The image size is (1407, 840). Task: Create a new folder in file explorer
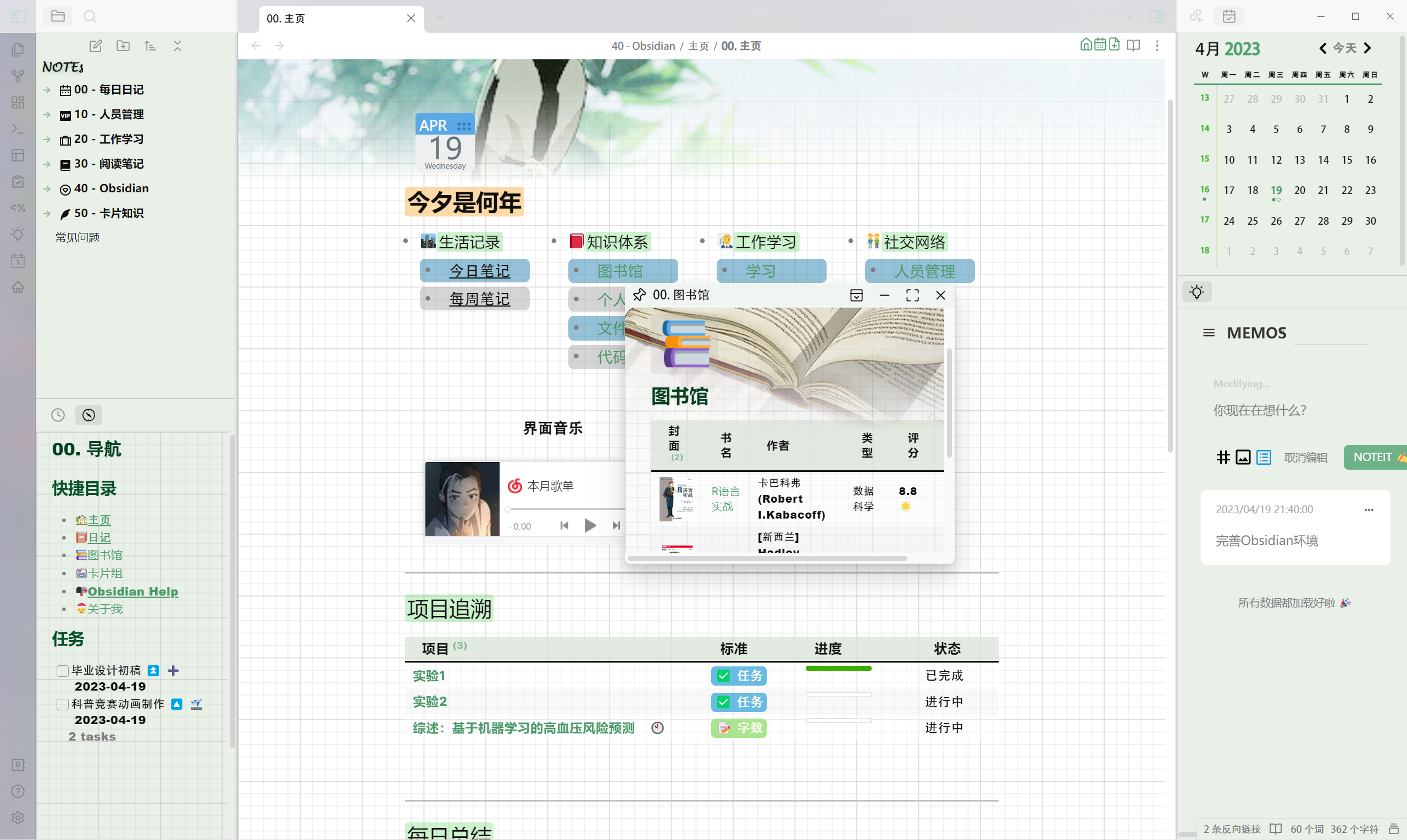(x=123, y=46)
